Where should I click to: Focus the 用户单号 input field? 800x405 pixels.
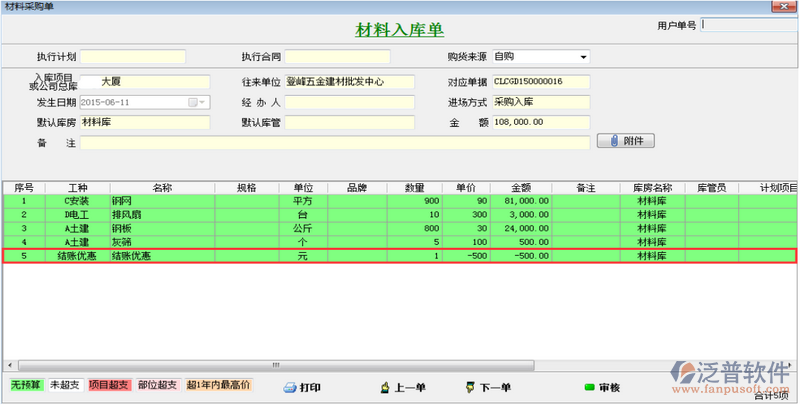pos(750,24)
